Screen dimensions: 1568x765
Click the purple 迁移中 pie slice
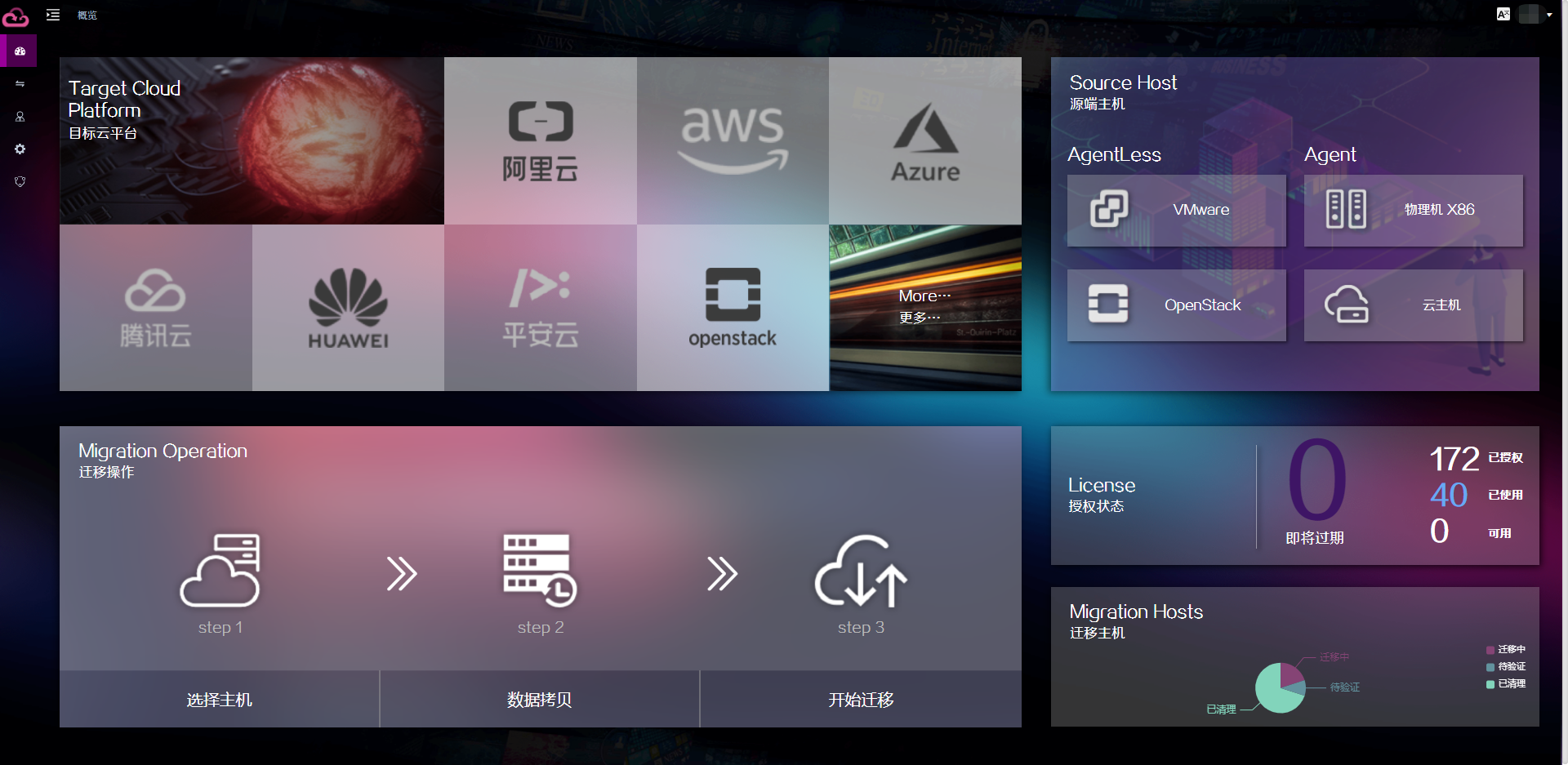click(x=1290, y=674)
